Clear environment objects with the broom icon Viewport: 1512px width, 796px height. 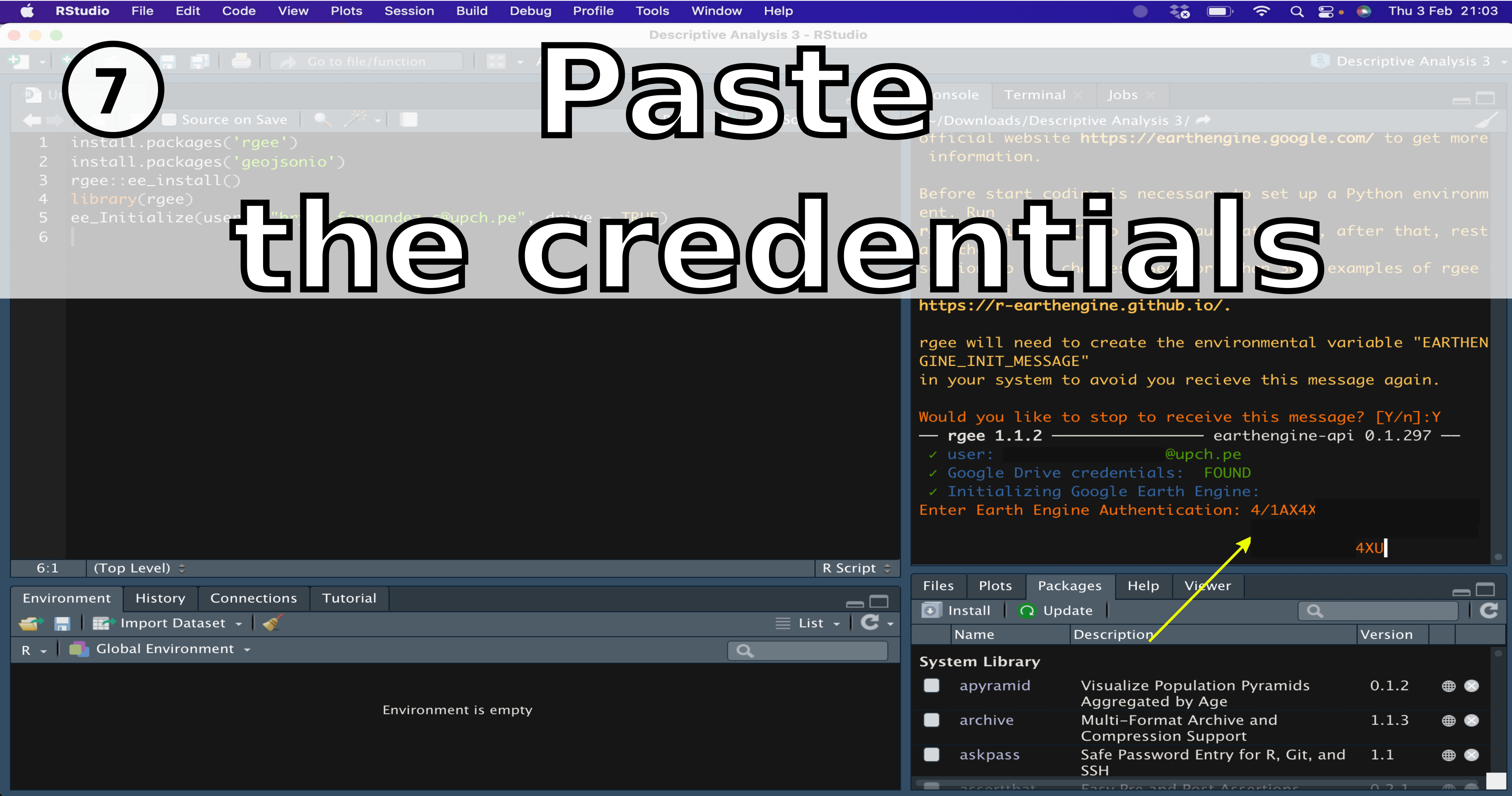tap(272, 623)
